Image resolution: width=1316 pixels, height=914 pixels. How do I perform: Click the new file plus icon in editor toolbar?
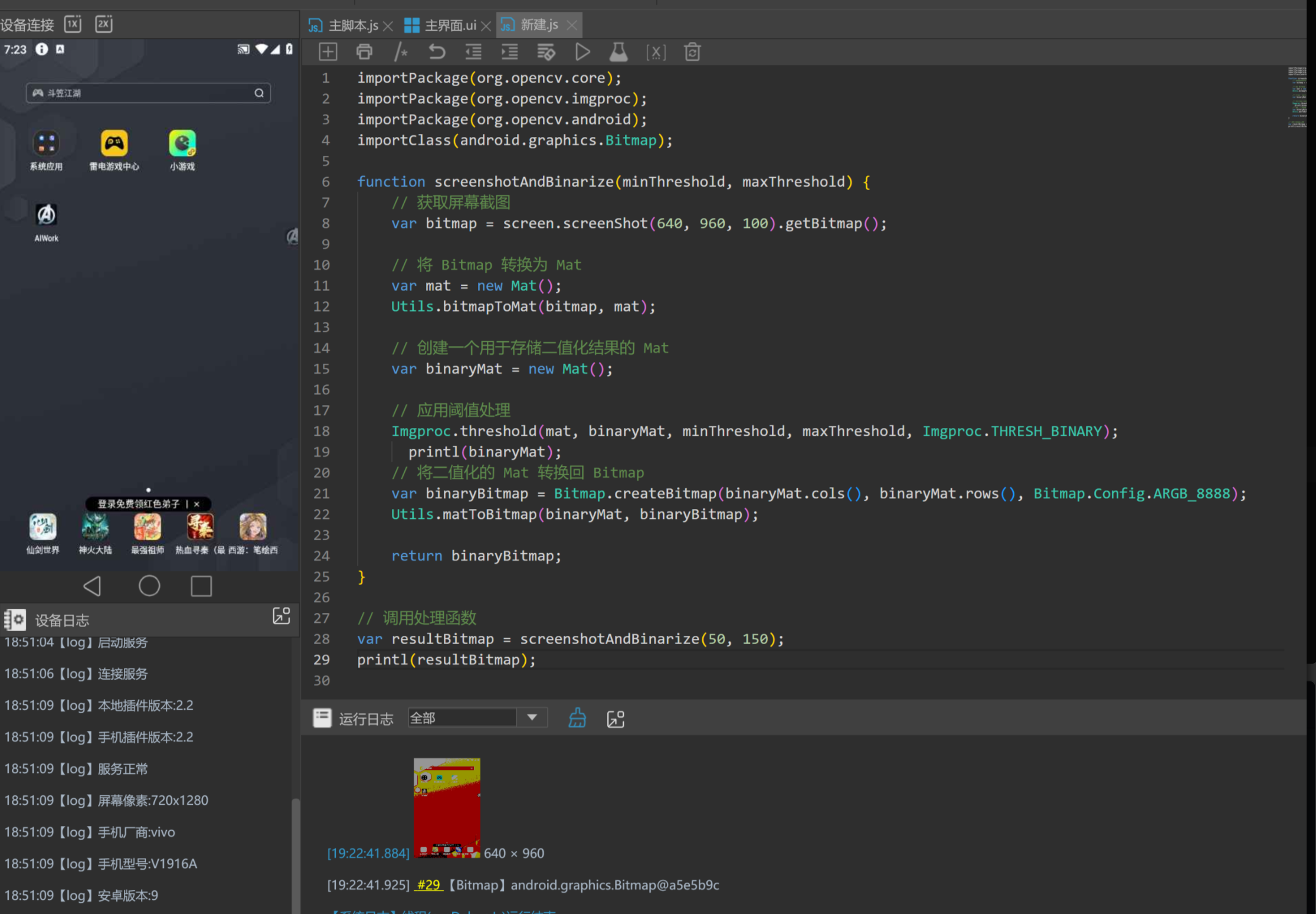click(x=328, y=52)
